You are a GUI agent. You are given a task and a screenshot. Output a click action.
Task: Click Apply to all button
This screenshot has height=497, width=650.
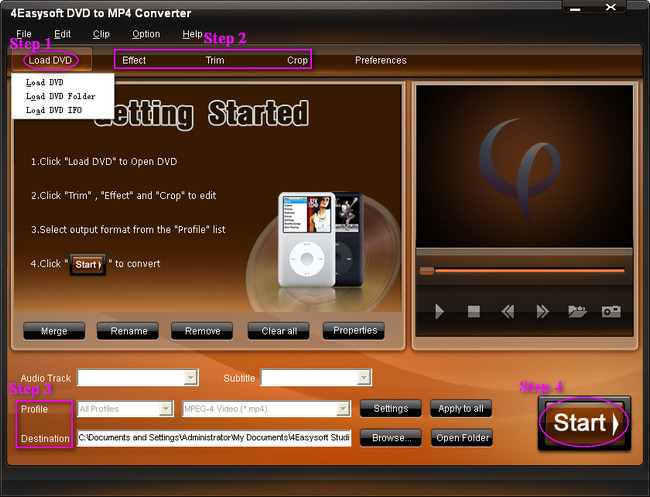461,409
